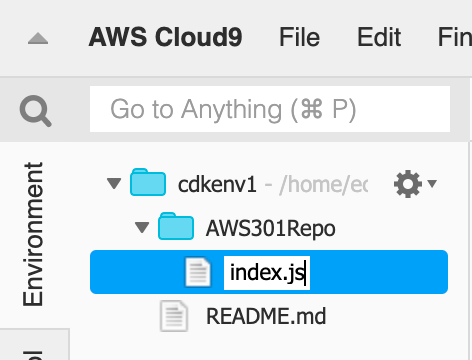Click inside the index.js rename field
Image resolution: width=472 pixels, height=360 pixels.
click(267, 273)
